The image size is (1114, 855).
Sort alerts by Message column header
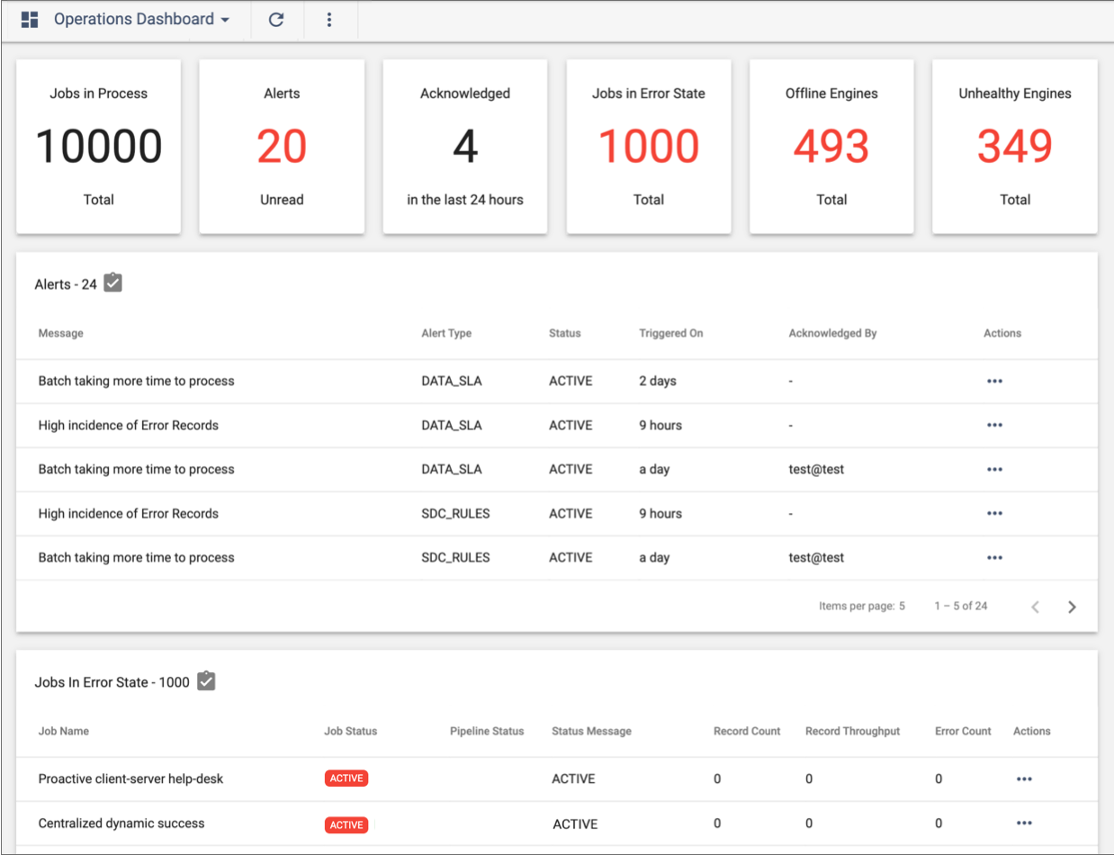(x=60, y=333)
